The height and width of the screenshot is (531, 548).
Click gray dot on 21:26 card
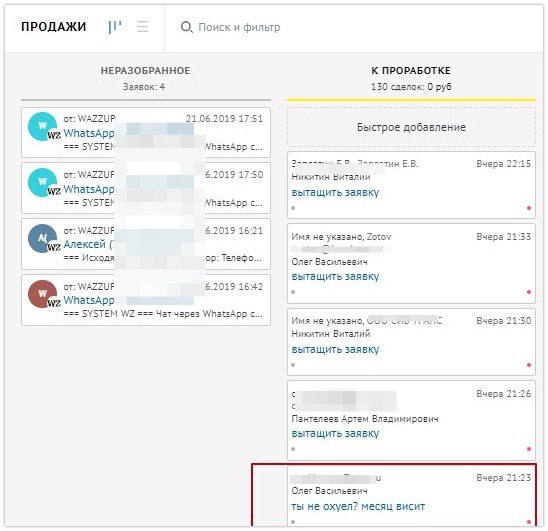[293, 449]
